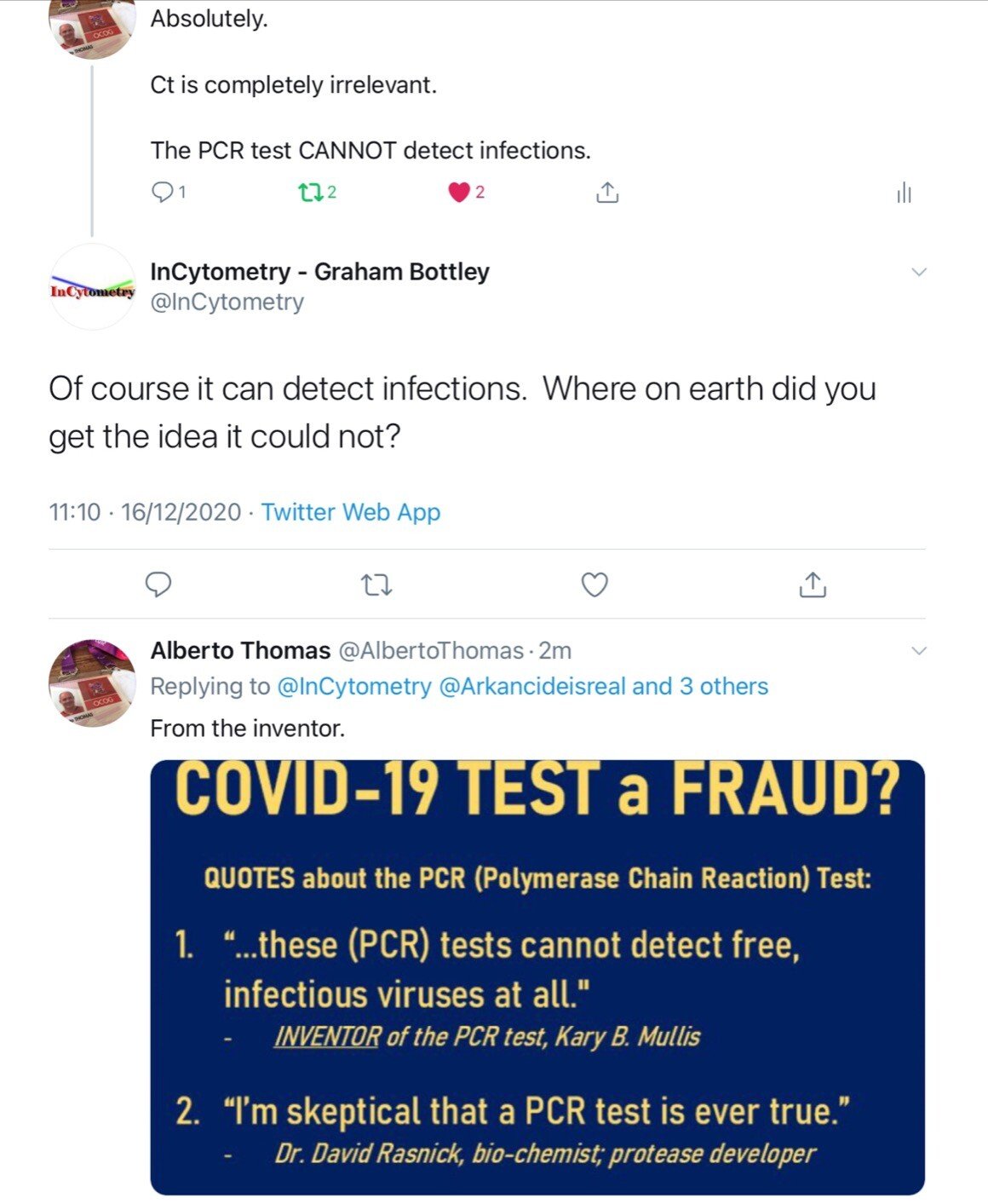Open the 11:10 · 16/12/2020 timestamp
The width and height of the screenshot is (988, 1204).
[x=145, y=512]
